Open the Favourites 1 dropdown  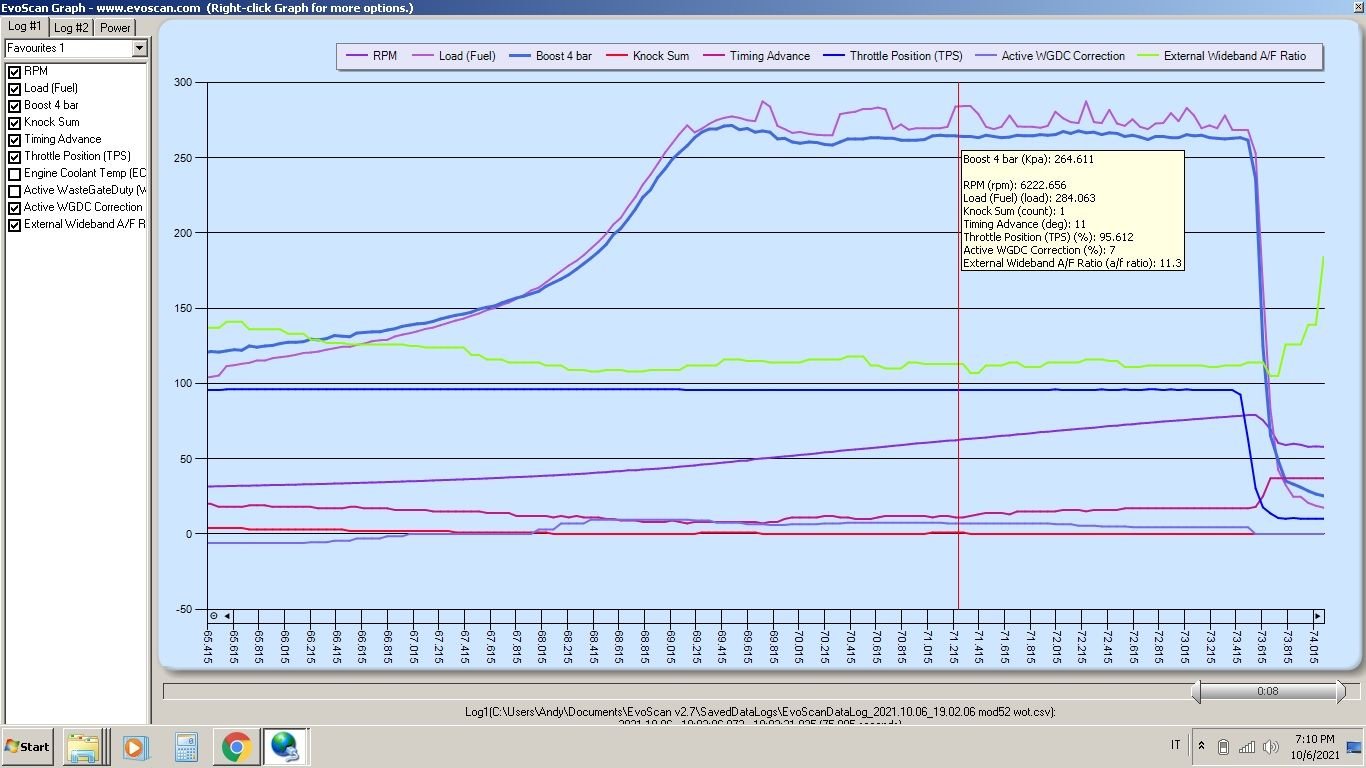point(139,48)
